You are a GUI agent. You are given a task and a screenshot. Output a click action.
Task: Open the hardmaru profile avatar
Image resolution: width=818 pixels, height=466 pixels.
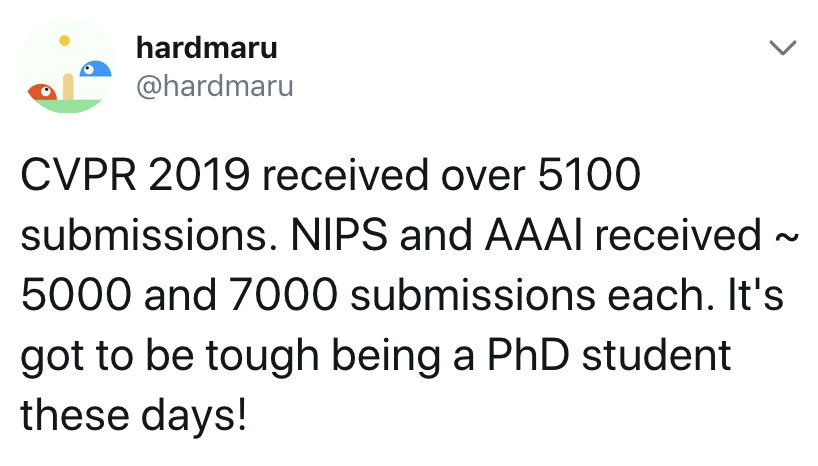68,67
